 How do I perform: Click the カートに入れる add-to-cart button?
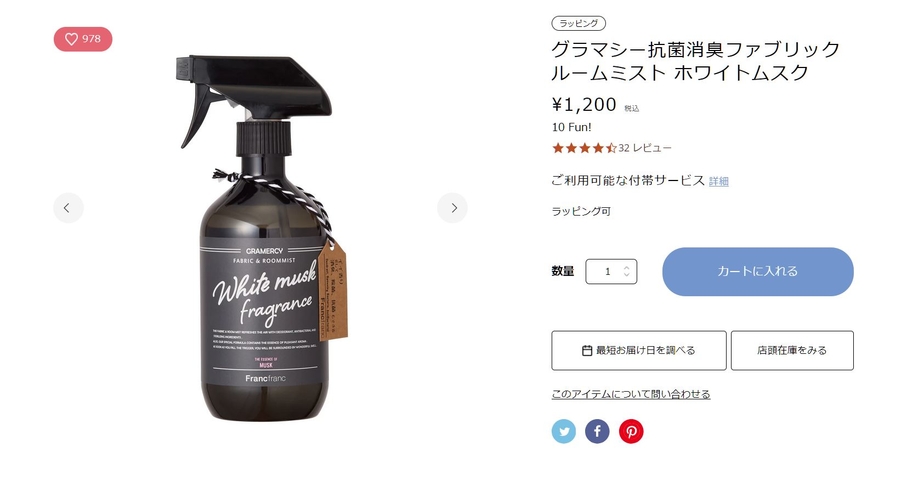(x=758, y=271)
